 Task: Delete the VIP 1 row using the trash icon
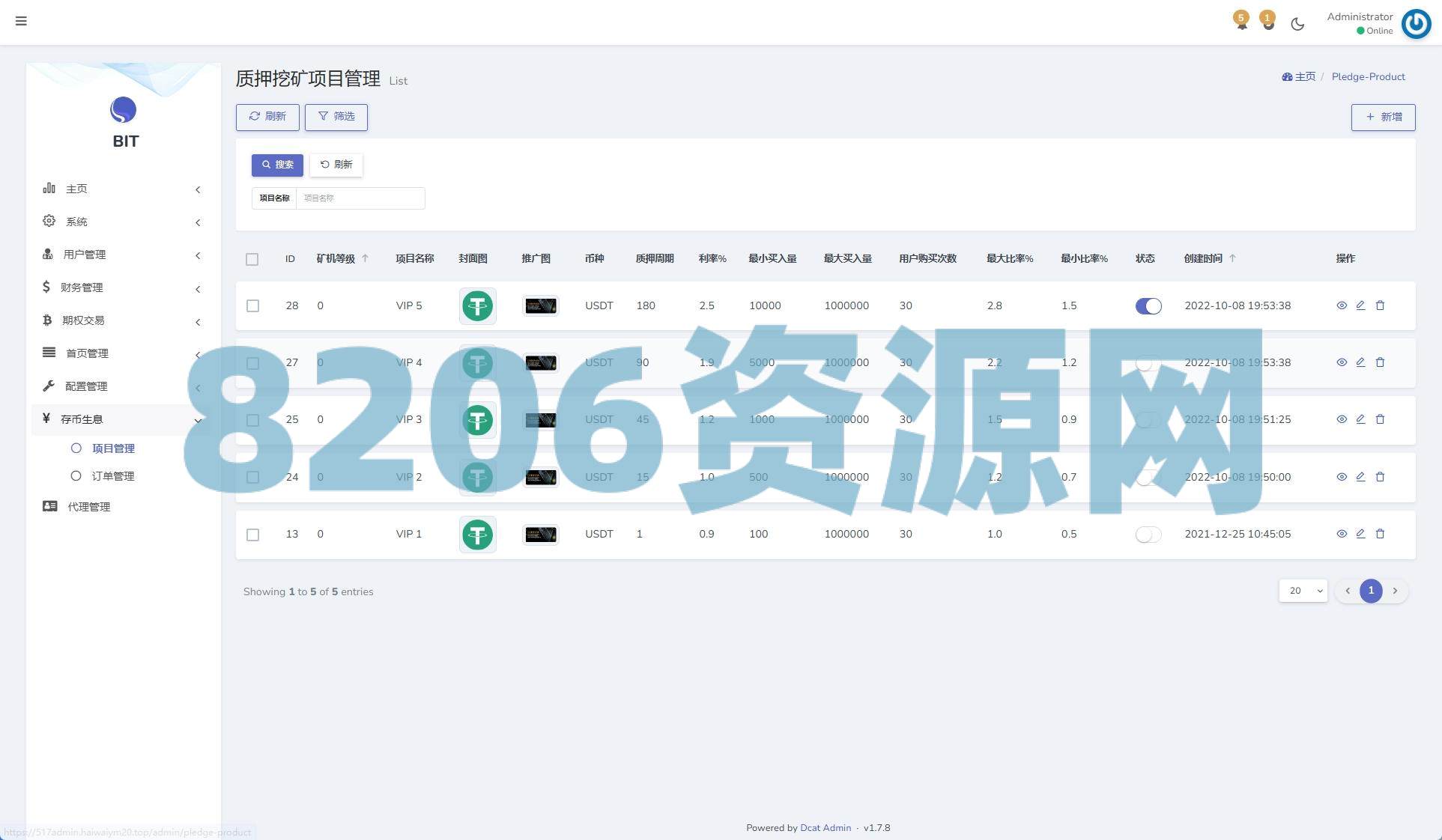pyautogui.click(x=1380, y=534)
